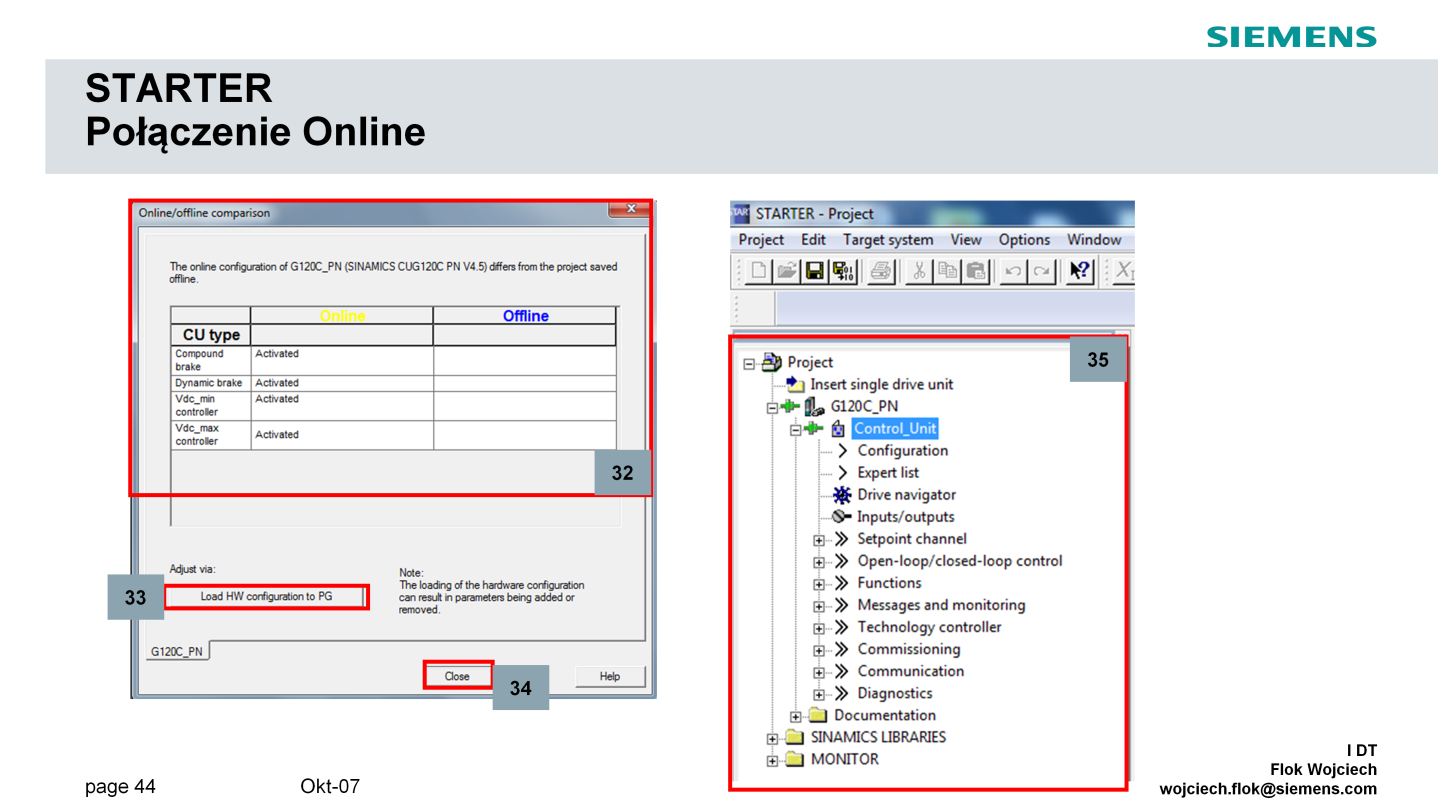Expand the SINAMICS LIBRARIES node
Viewport: 1438px width, 809px height.
[x=772, y=739]
